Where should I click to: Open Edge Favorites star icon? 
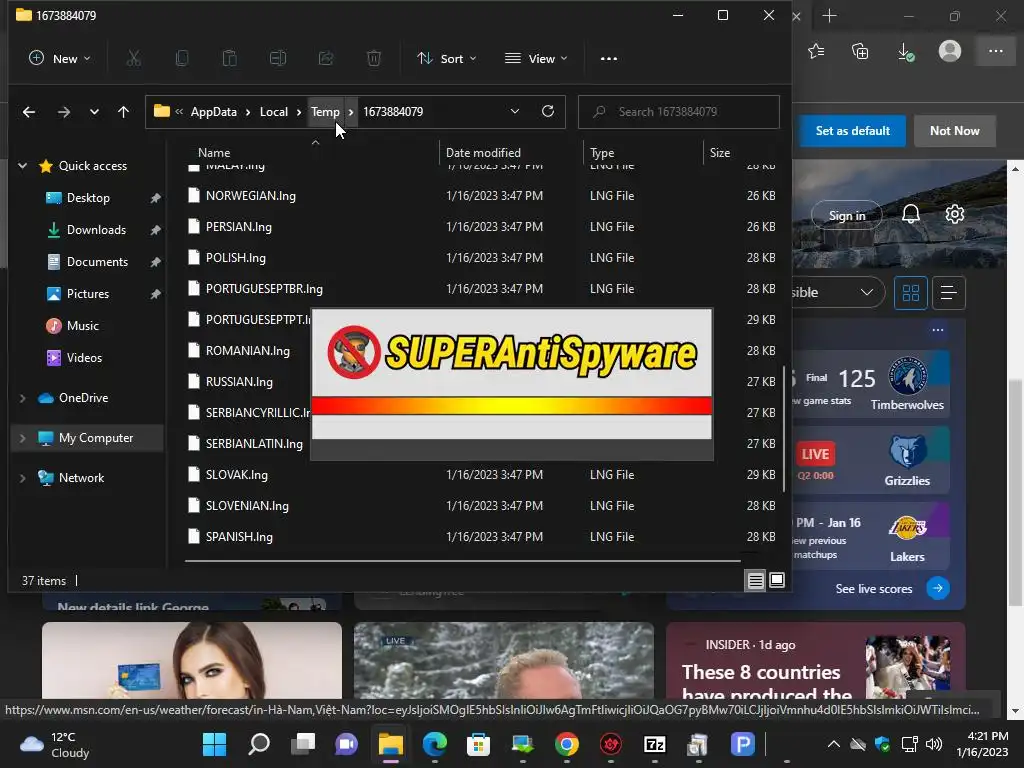pyautogui.click(x=816, y=51)
